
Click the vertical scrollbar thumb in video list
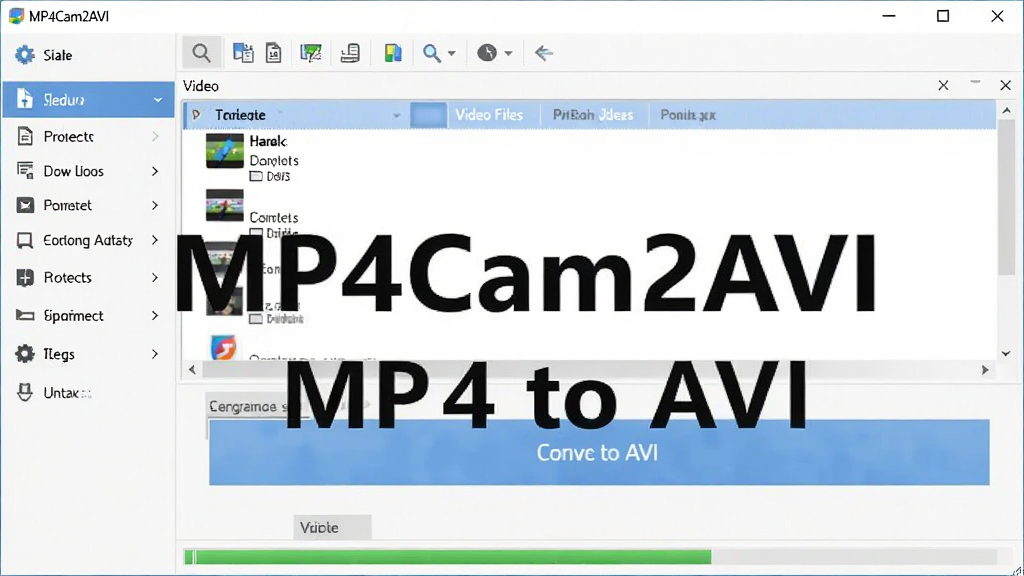(1006, 197)
